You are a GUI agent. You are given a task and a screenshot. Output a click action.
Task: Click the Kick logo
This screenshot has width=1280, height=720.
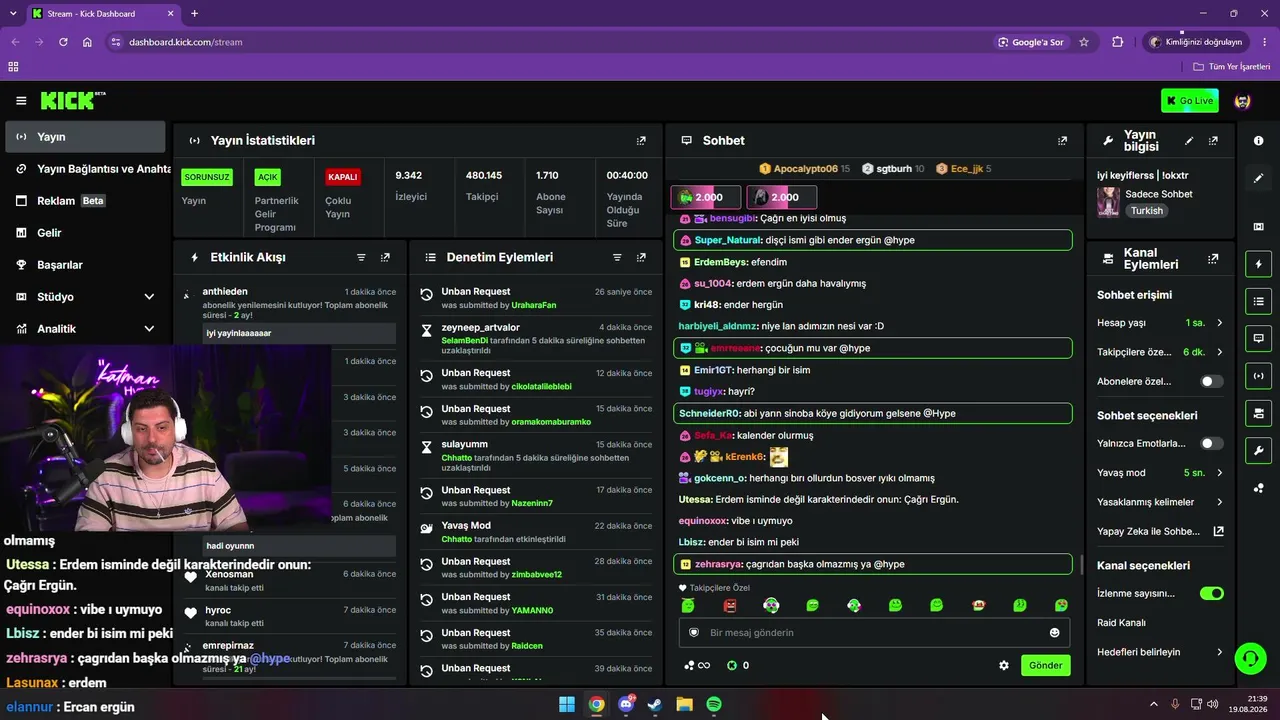click(72, 100)
